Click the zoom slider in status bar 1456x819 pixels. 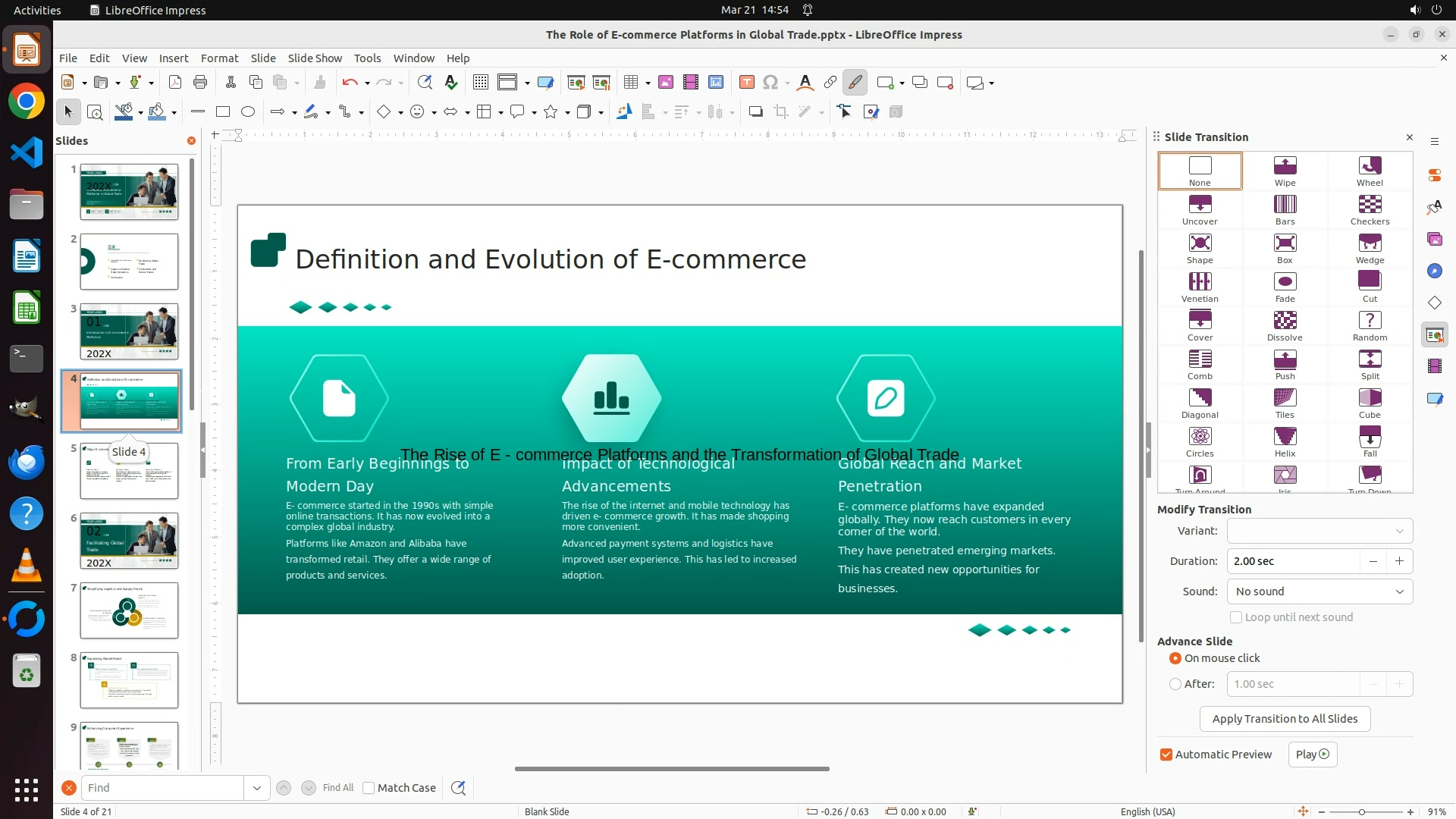coord(1362,812)
